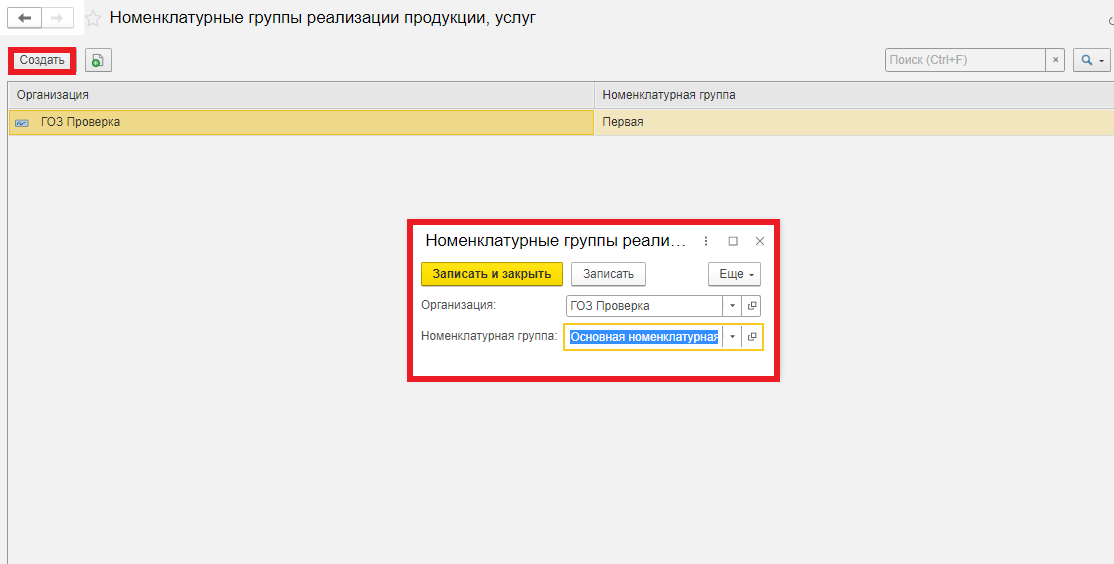Viewport: 1114px width, 564px height.
Task: Open the magnifier search options dropdown
Action: click(x=1091, y=61)
